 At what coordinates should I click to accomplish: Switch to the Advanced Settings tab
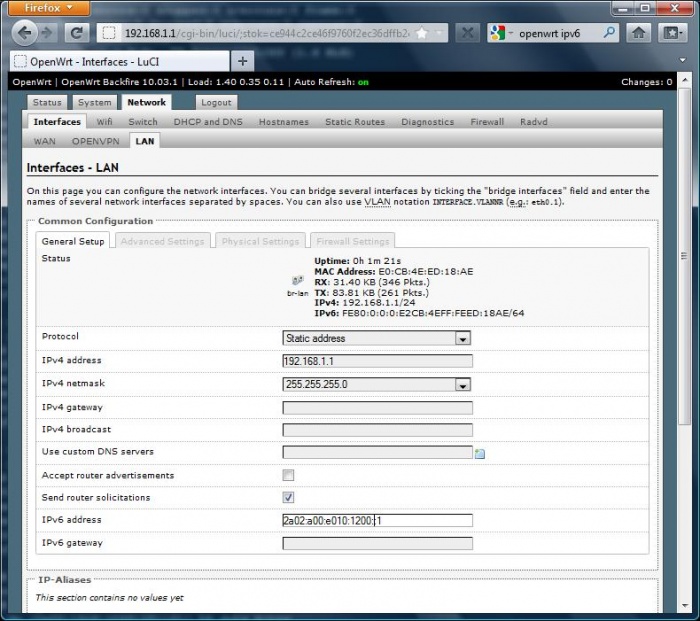[163, 241]
